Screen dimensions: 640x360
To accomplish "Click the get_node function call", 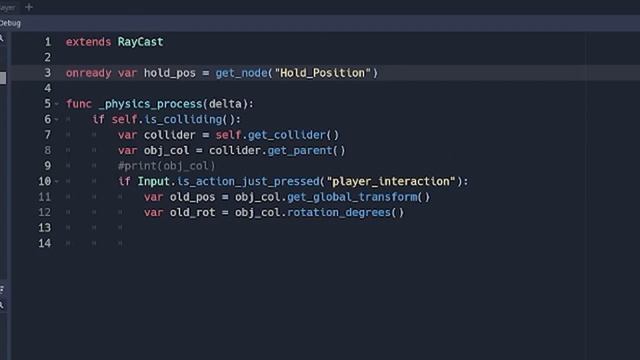I will pos(241,73).
